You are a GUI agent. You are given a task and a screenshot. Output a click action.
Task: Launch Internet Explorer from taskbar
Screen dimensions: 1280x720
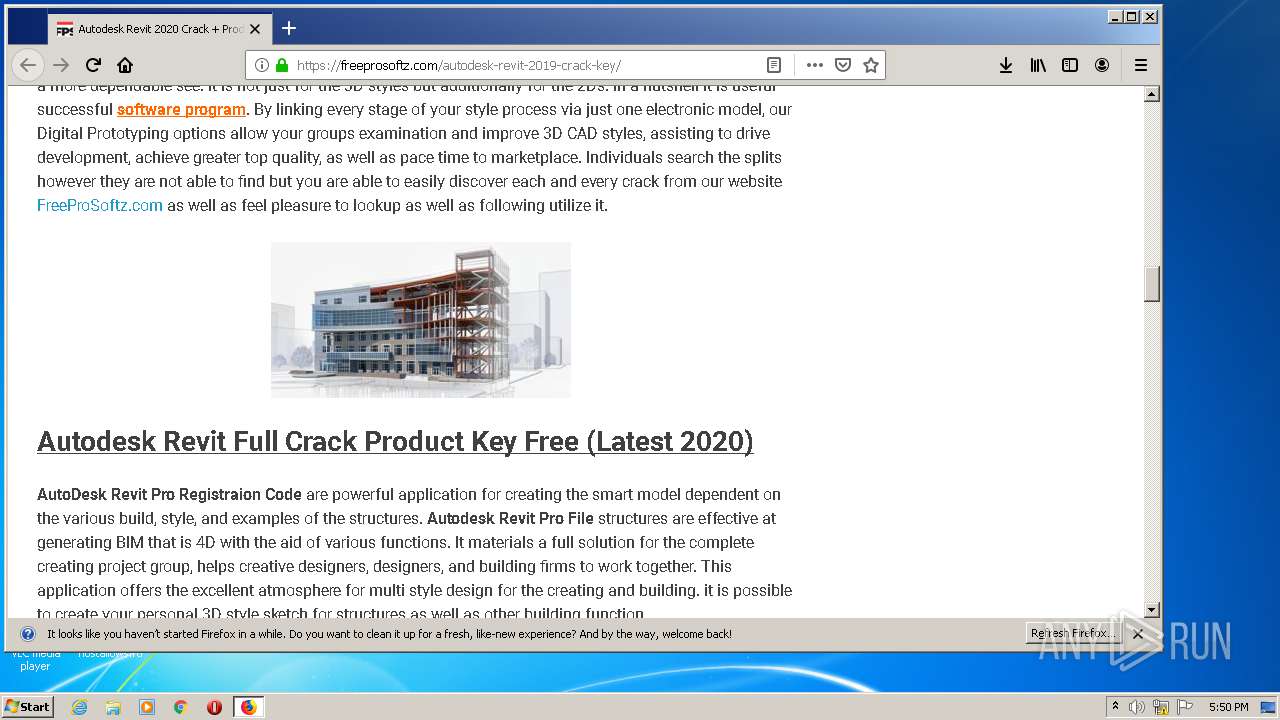[x=80, y=707]
